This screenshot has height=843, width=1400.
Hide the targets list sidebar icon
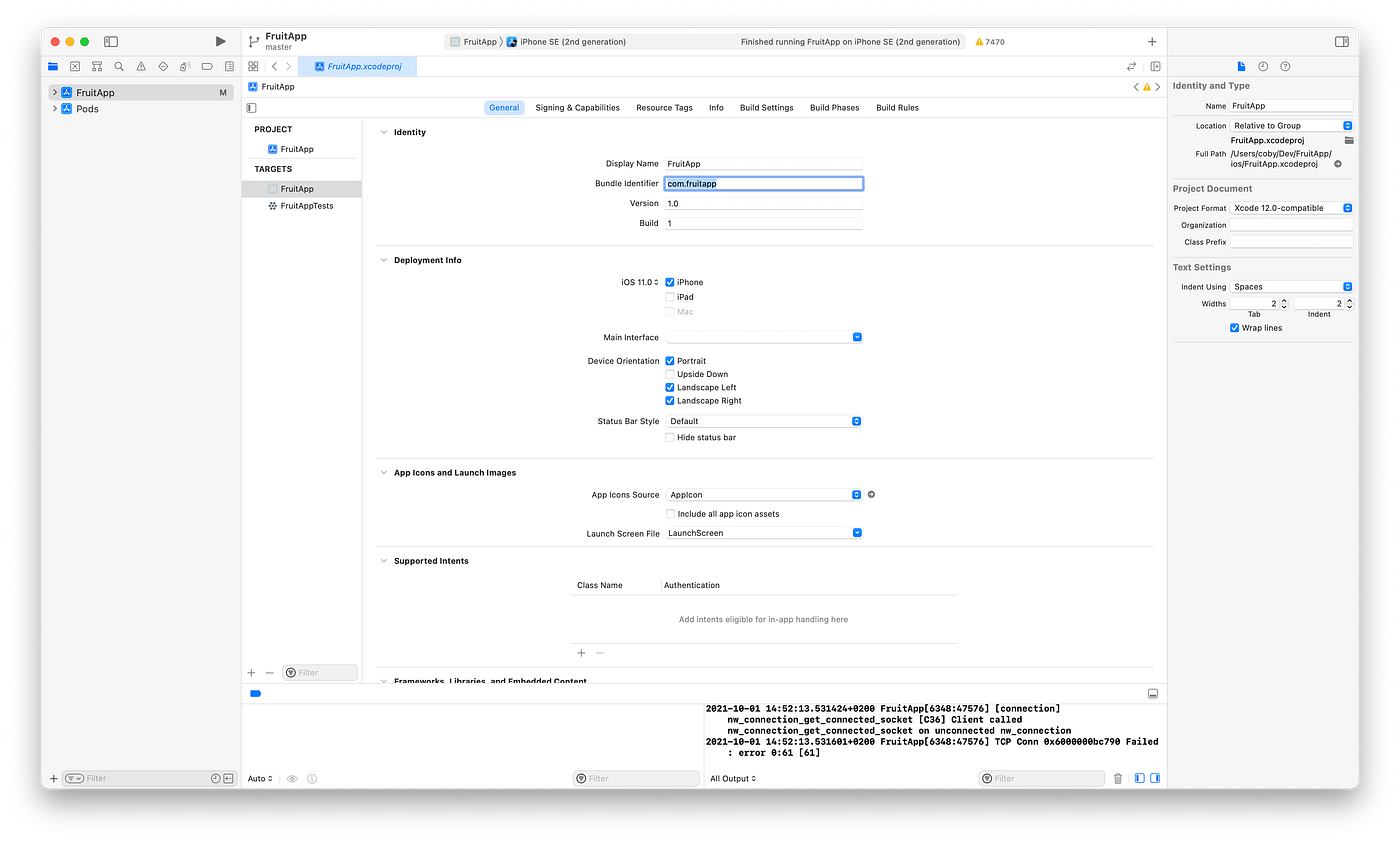click(251, 107)
